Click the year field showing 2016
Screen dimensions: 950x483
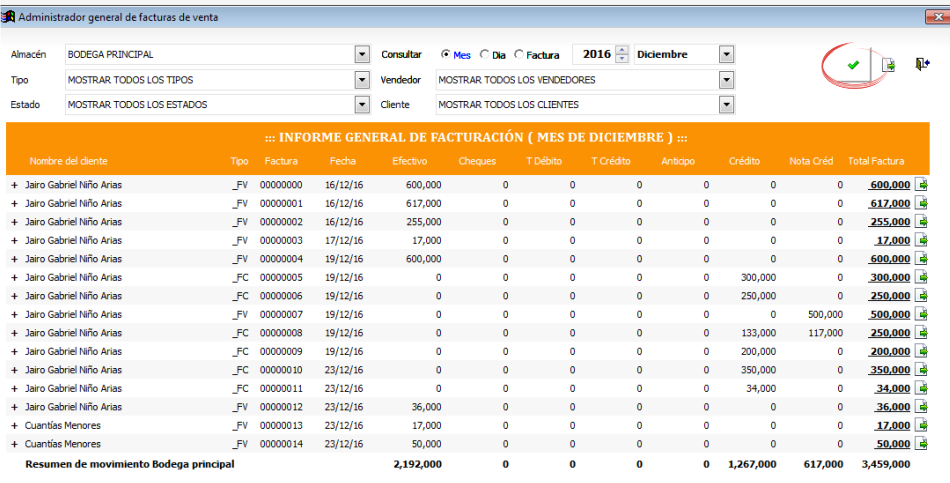(594, 54)
